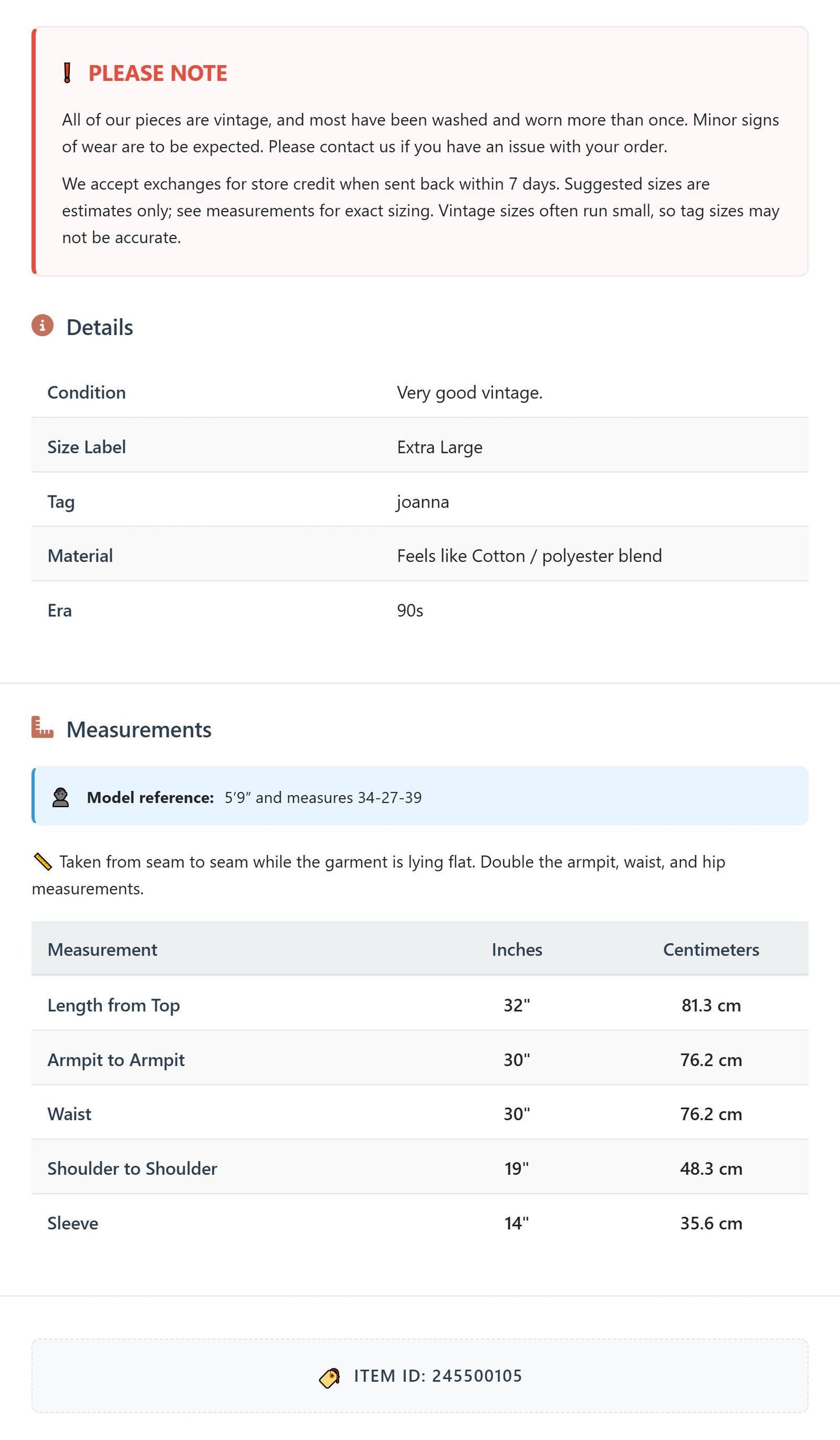This screenshot has height=1440, width=840.
Task: Click the ITEM ID 245500105 text
Action: 438,1376
